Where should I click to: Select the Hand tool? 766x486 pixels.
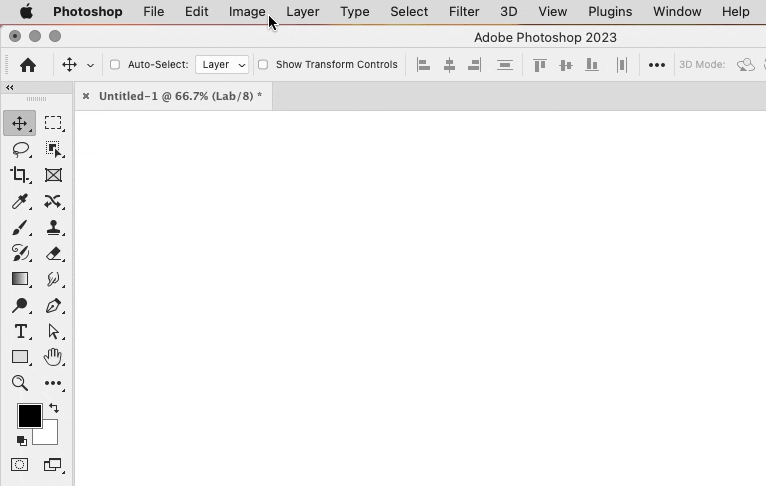pyautogui.click(x=53, y=357)
